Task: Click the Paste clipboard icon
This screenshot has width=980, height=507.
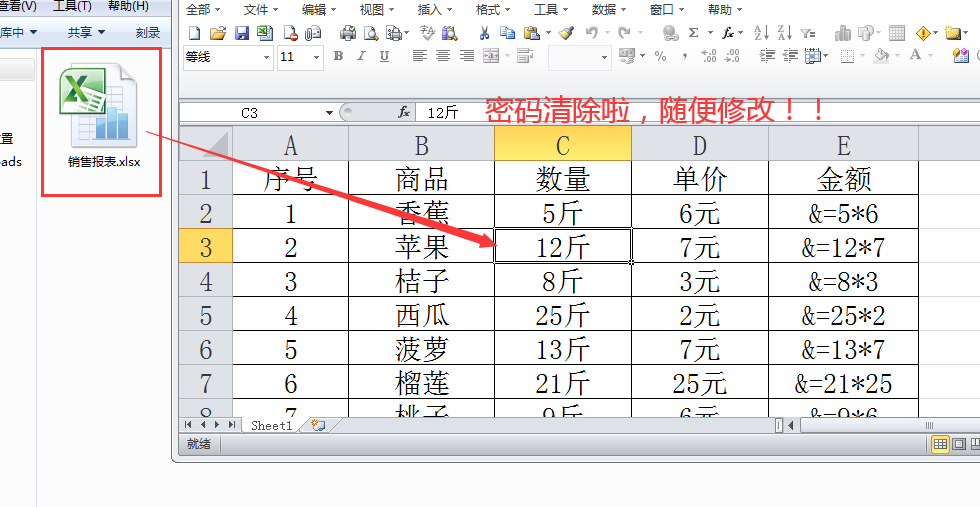Action: 531,33
